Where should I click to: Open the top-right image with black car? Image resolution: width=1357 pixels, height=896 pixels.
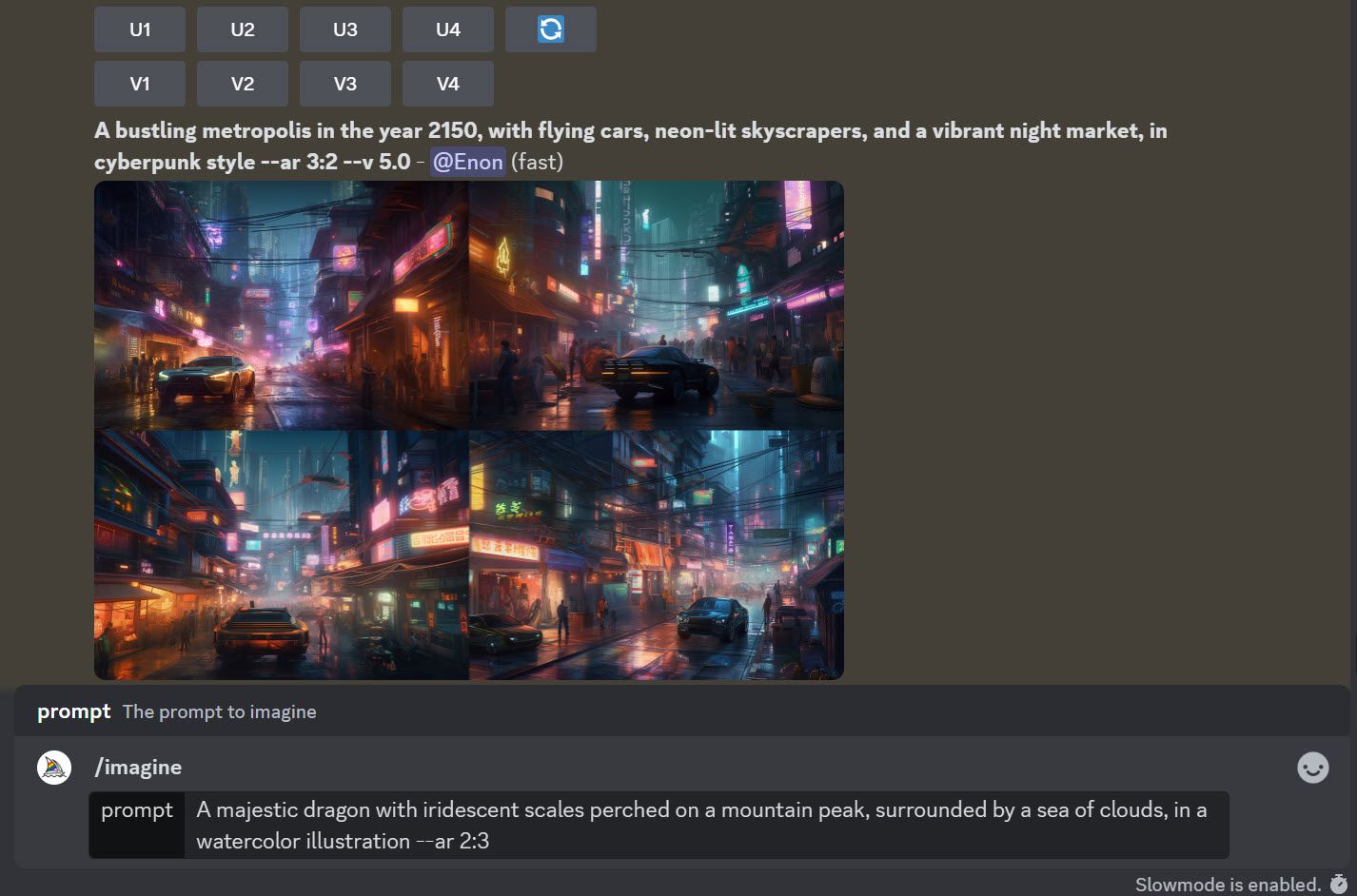[657, 304]
